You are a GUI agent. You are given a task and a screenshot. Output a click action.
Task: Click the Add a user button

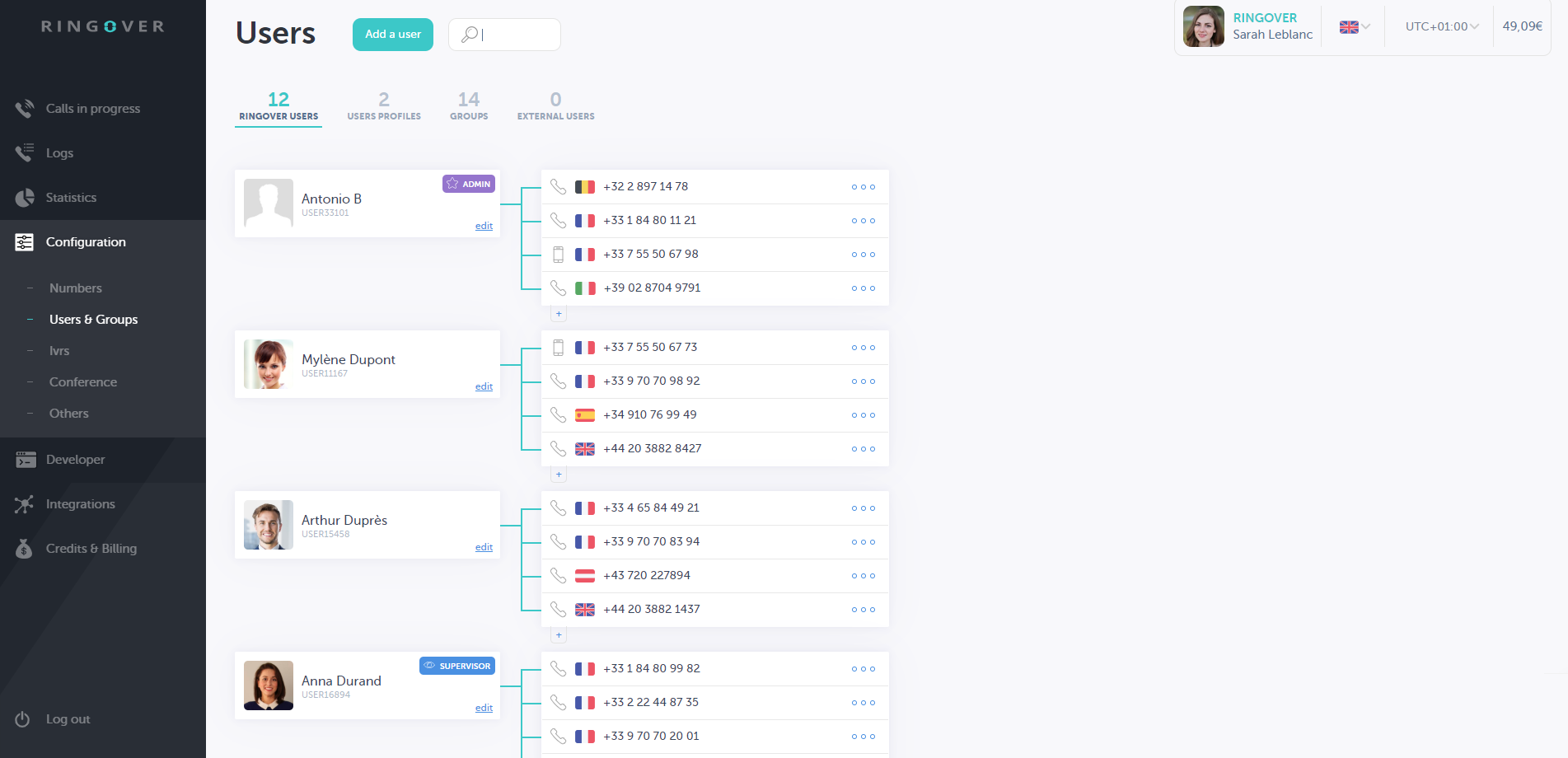click(392, 35)
